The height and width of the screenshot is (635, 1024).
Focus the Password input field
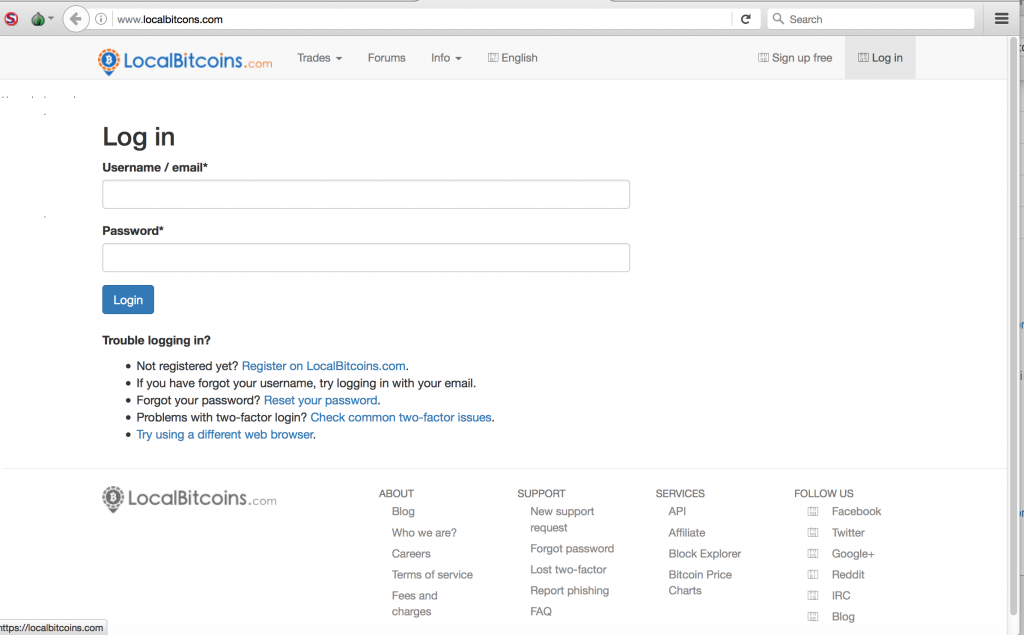coord(366,257)
